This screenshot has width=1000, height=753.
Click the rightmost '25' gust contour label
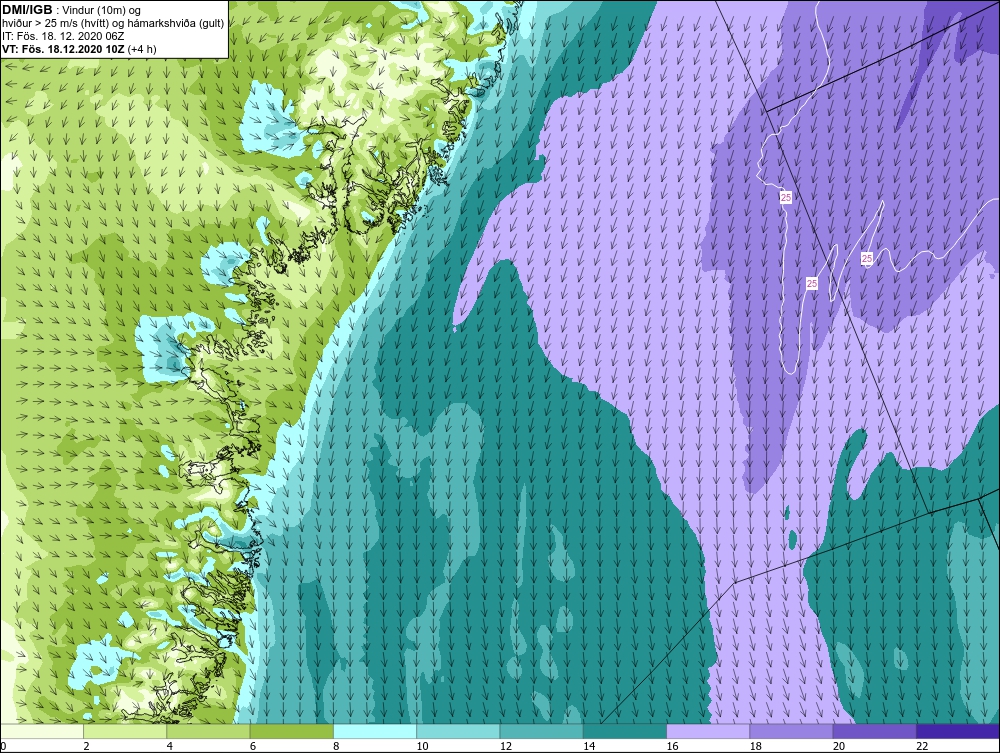[867, 258]
